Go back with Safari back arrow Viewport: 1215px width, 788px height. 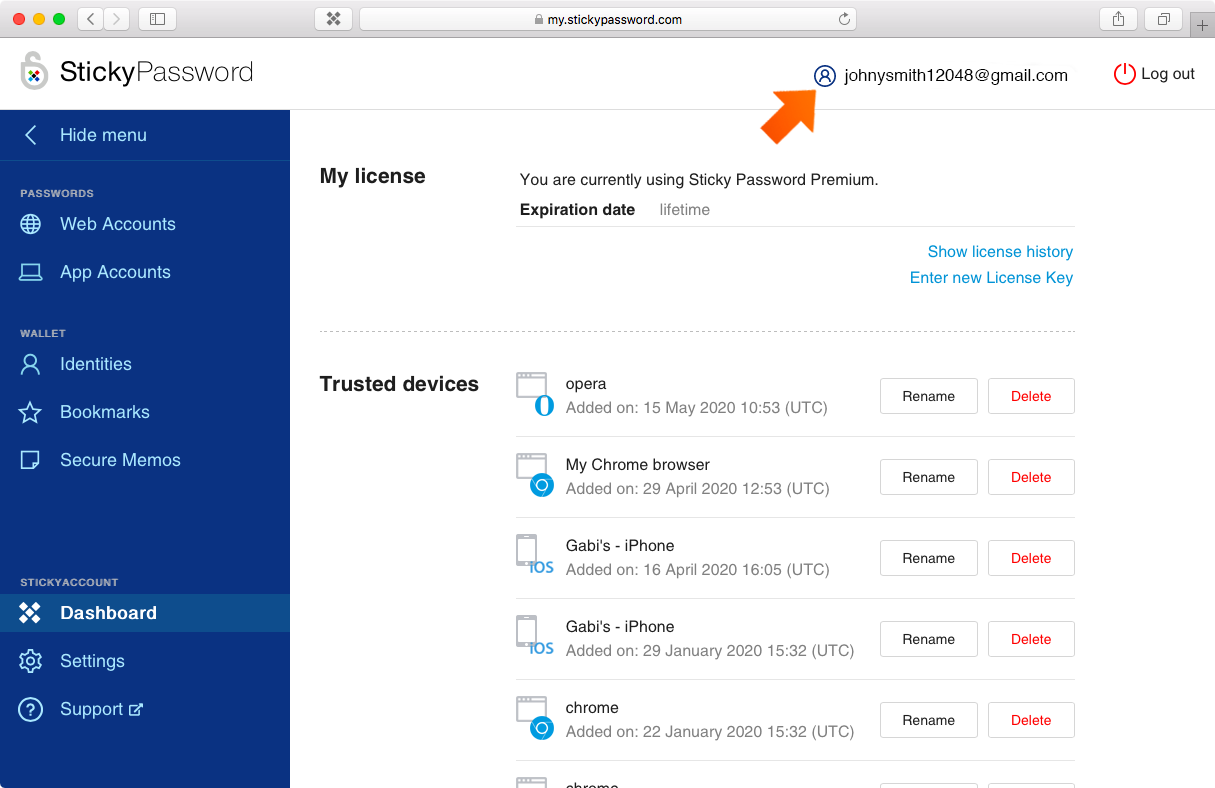point(90,18)
